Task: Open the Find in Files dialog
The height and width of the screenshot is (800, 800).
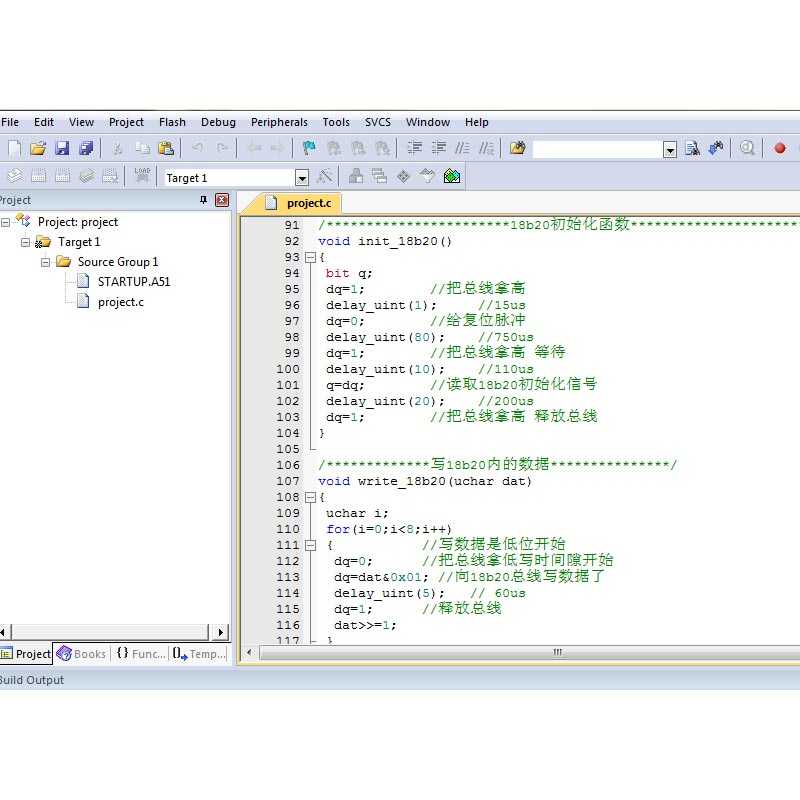Action: coord(517,148)
